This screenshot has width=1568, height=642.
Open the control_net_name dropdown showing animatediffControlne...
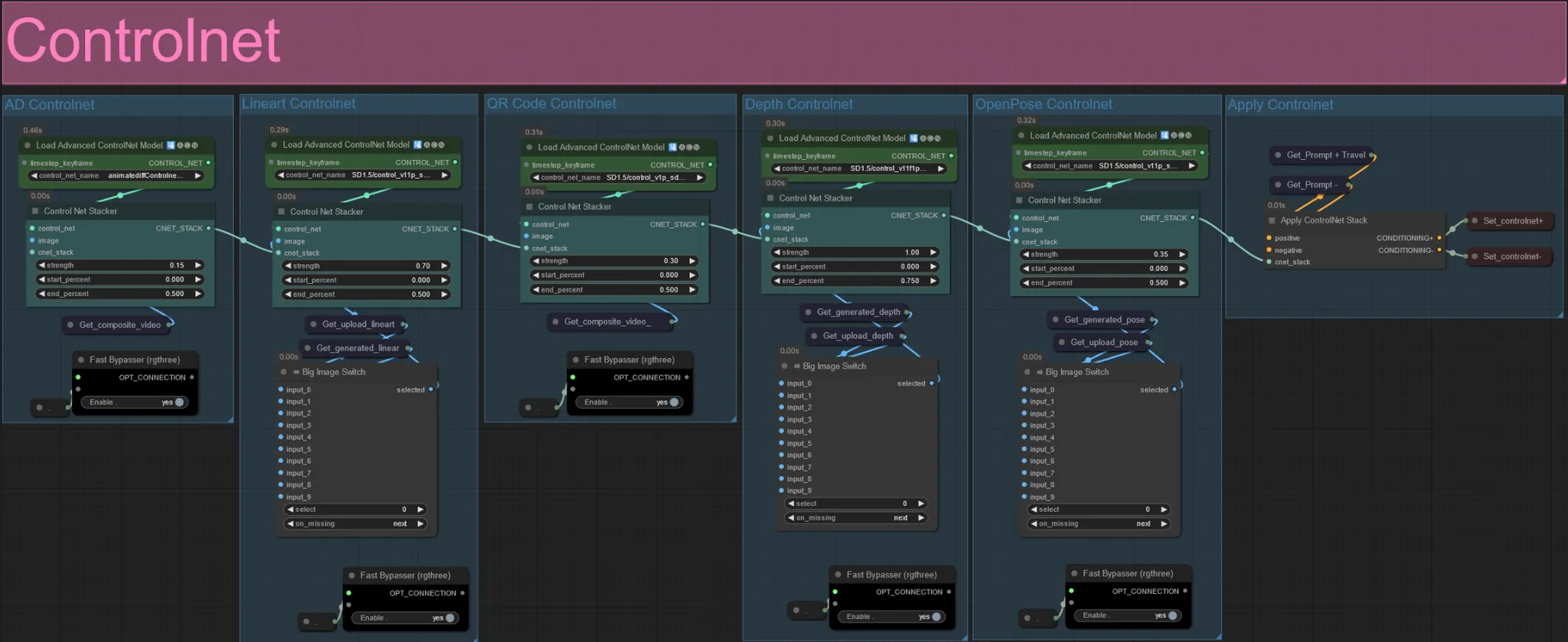[x=116, y=176]
